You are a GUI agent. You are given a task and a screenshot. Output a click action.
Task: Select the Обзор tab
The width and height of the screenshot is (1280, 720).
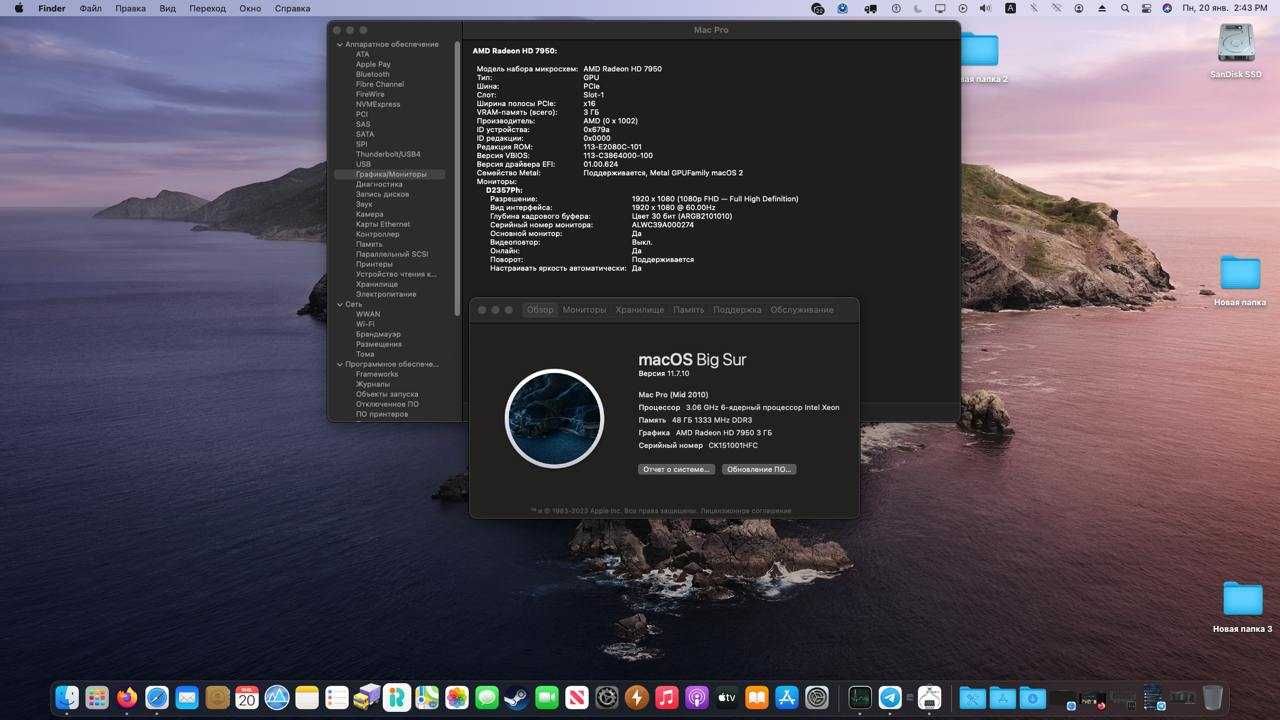coord(540,310)
